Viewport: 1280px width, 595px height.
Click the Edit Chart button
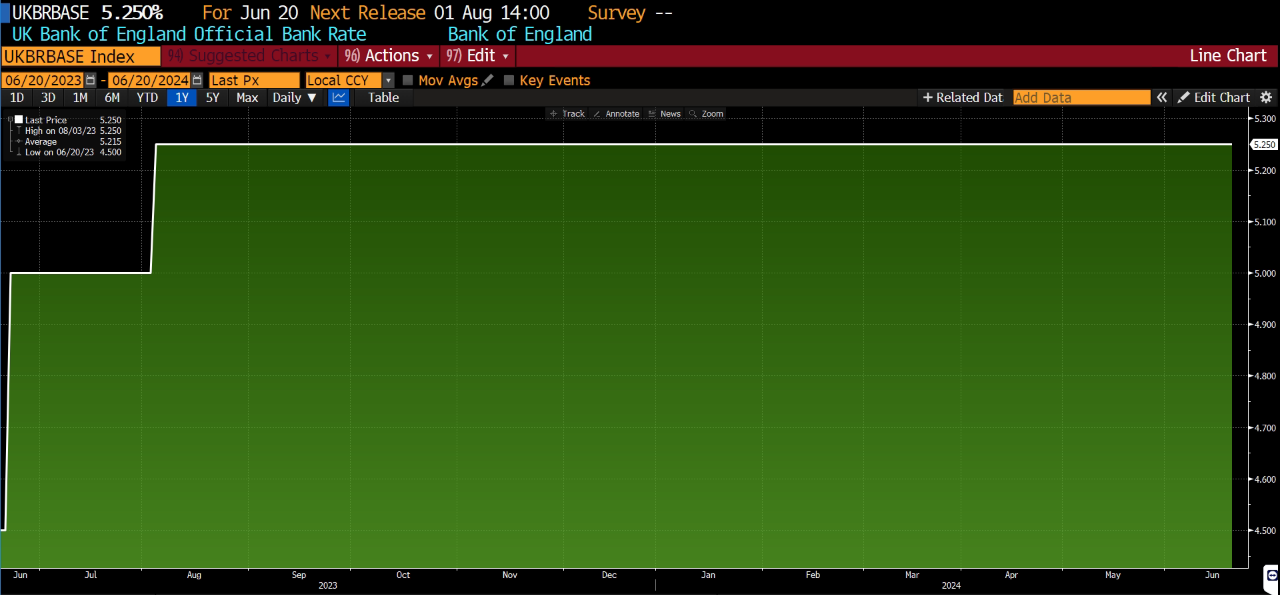[x=1214, y=97]
